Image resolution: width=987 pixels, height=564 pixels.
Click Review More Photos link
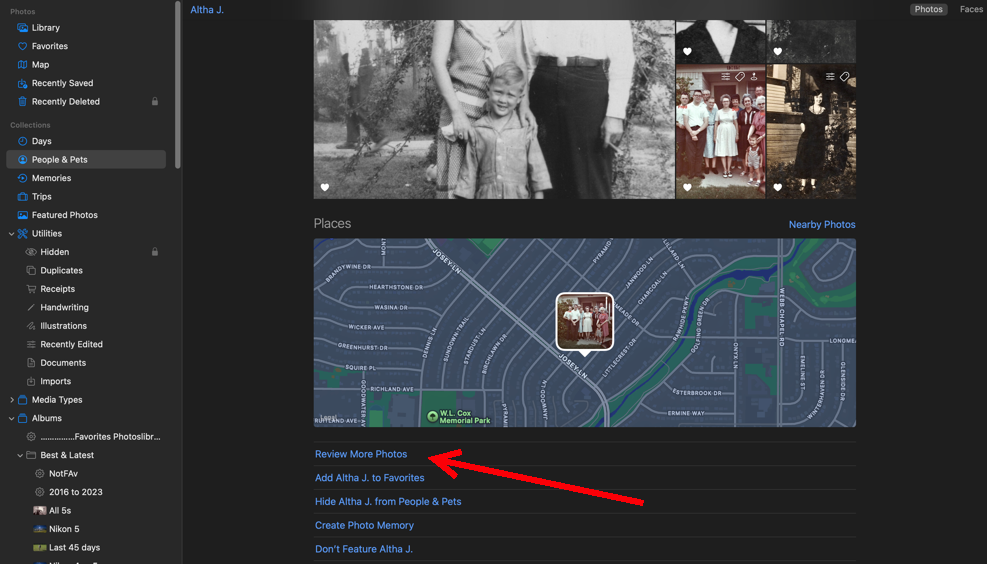click(361, 454)
